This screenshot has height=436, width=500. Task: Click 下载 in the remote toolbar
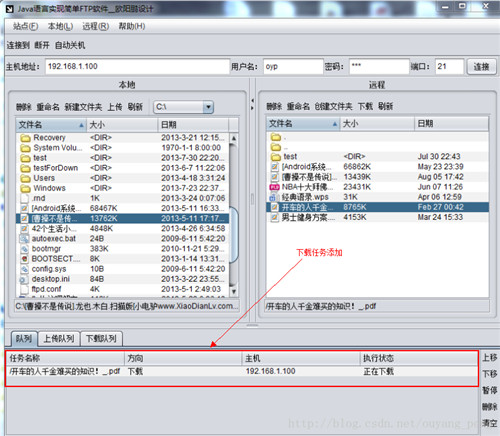(x=365, y=106)
